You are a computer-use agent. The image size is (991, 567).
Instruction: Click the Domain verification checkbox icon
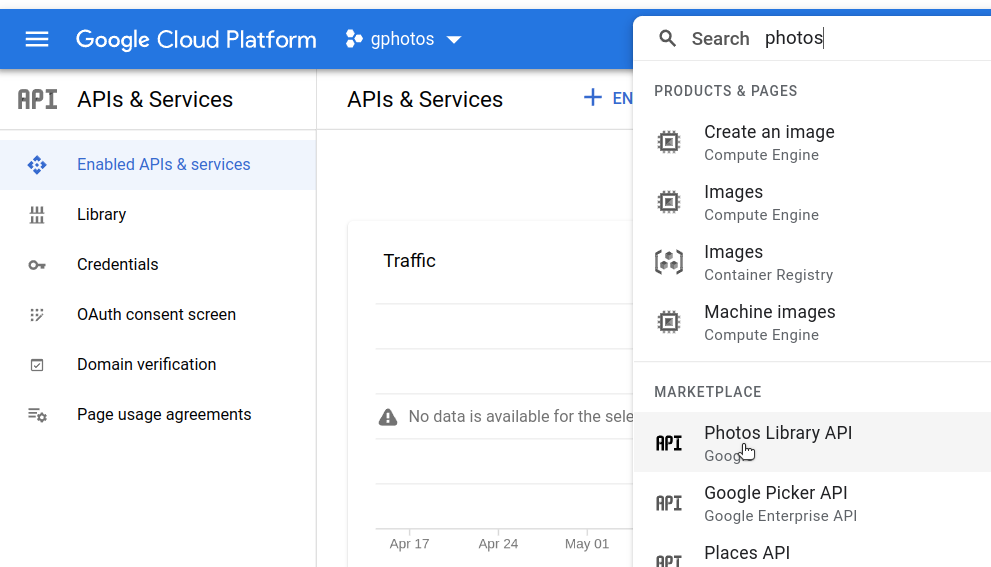[37, 365]
